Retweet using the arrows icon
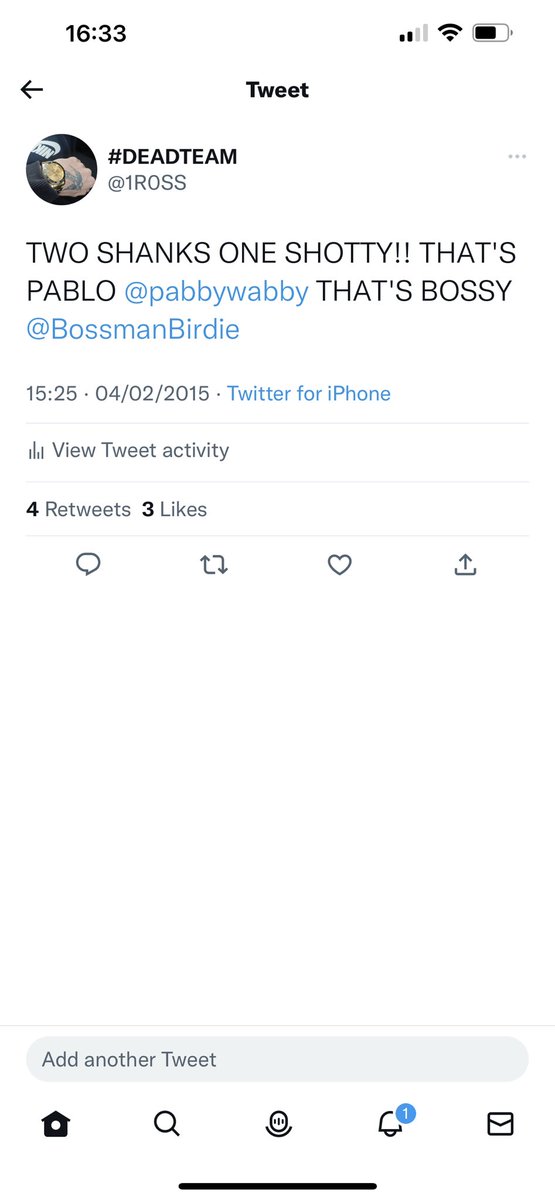This screenshot has width=555, height=1200. coord(214,565)
